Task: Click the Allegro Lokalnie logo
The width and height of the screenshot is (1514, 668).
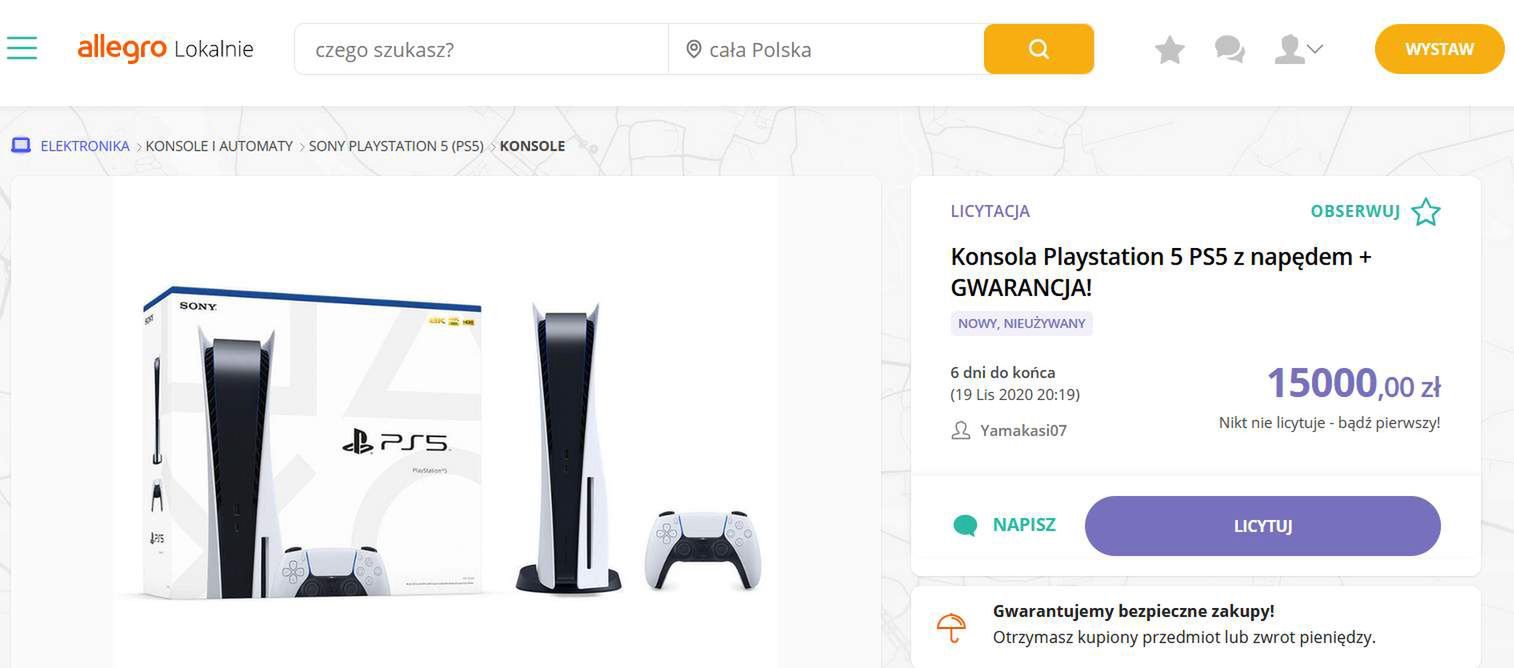Action: (165, 48)
